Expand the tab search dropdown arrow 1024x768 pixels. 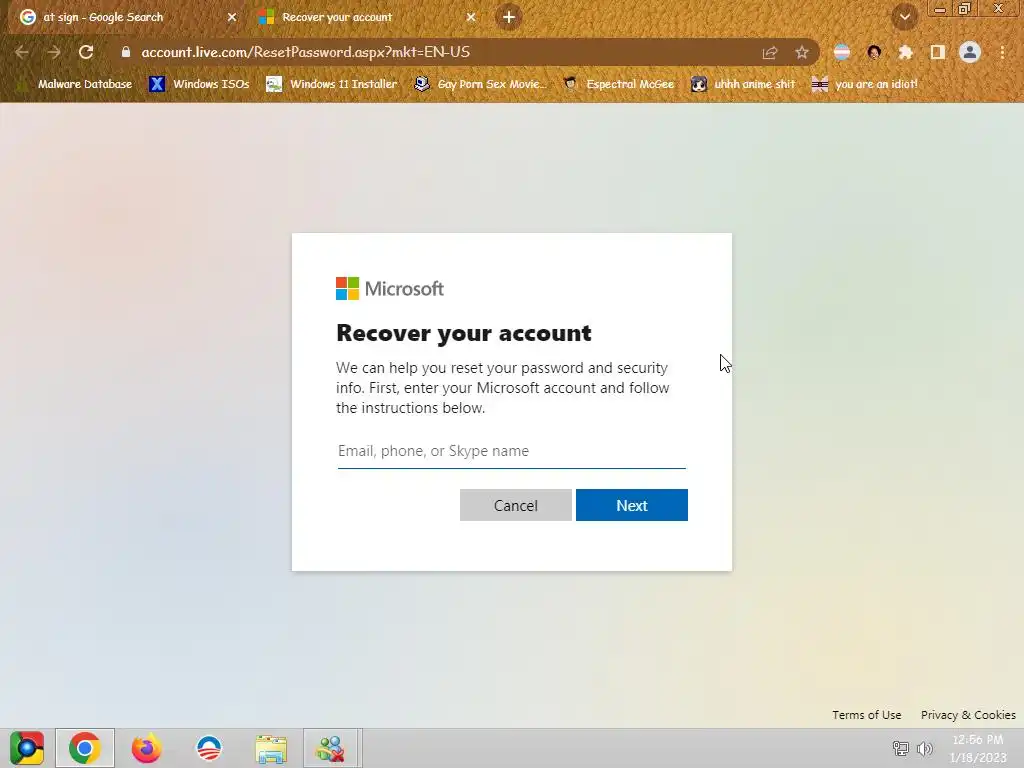(x=905, y=17)
